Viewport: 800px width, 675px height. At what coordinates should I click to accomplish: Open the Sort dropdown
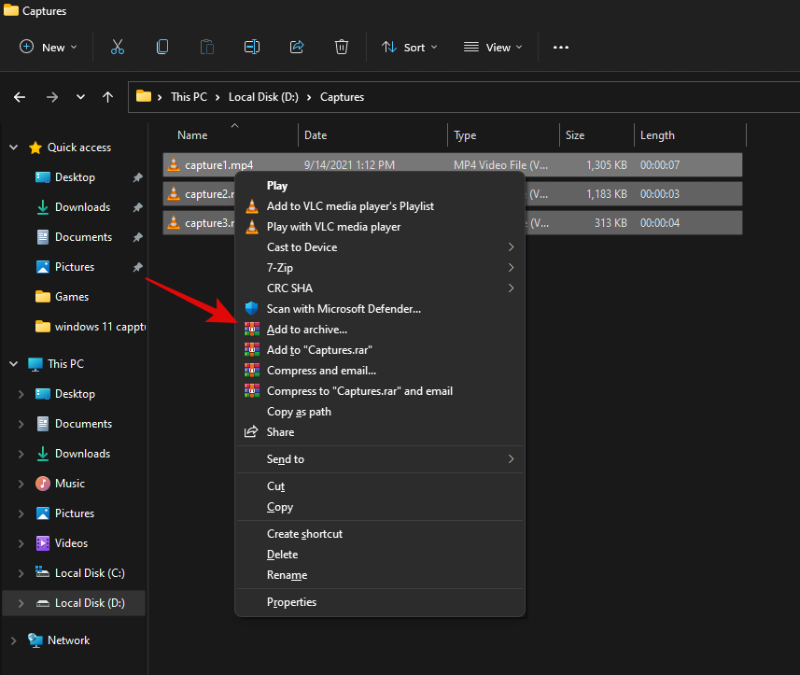click(x=404, y=47)
